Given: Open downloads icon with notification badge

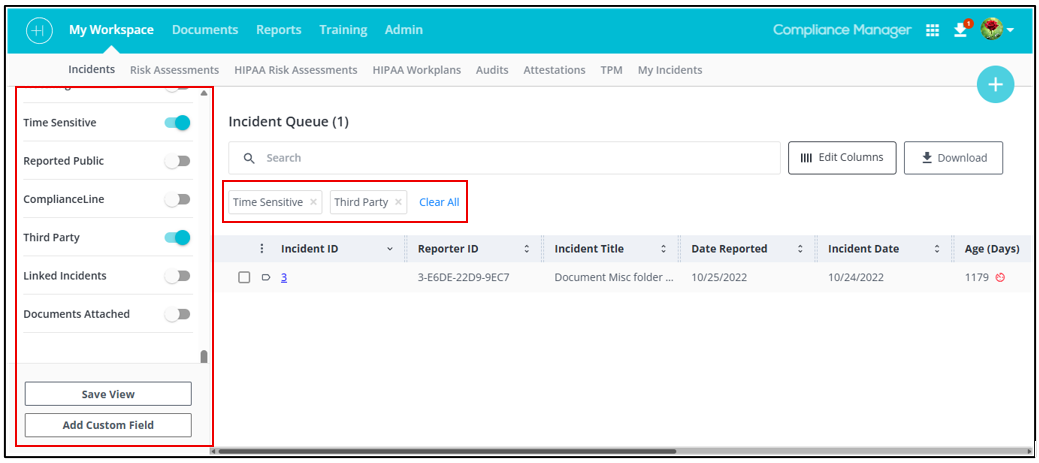Looking at the screenshot, I should (x=961, y=29).
